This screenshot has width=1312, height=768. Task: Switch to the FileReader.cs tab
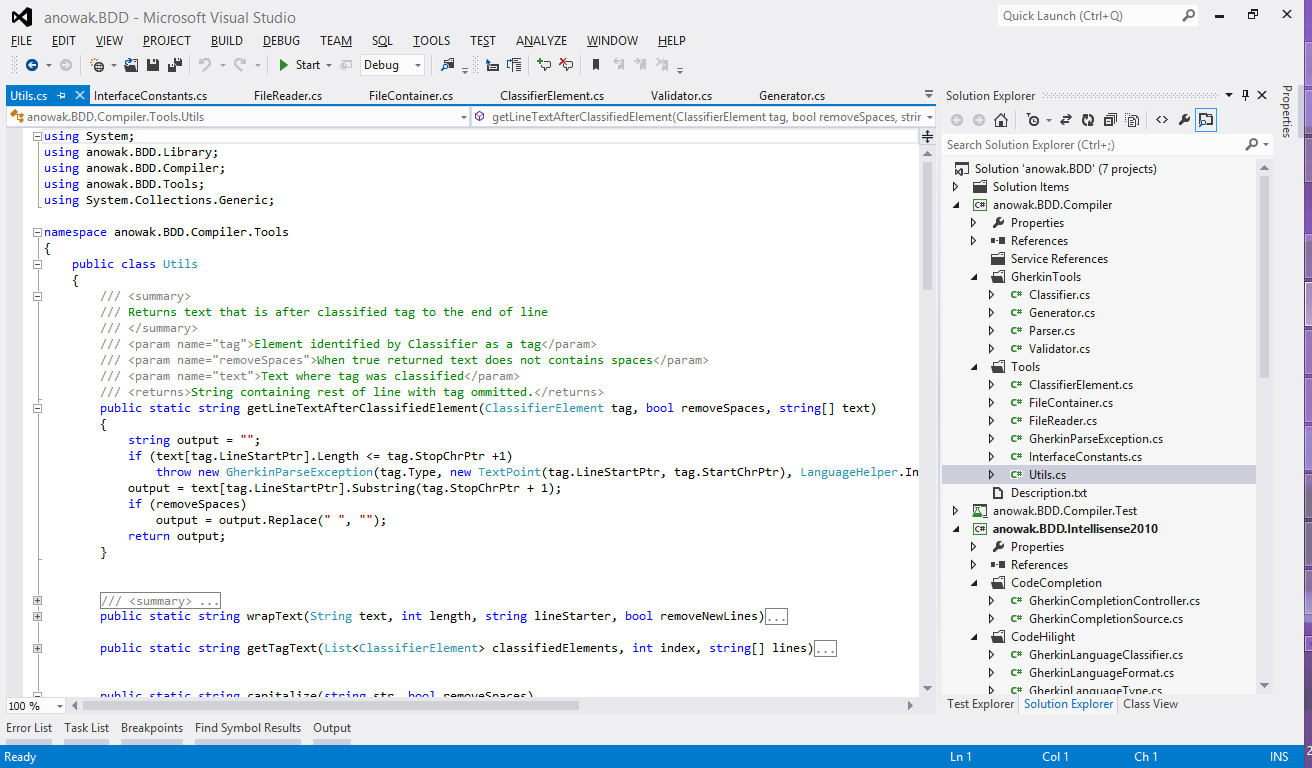[x=288, y=96]
